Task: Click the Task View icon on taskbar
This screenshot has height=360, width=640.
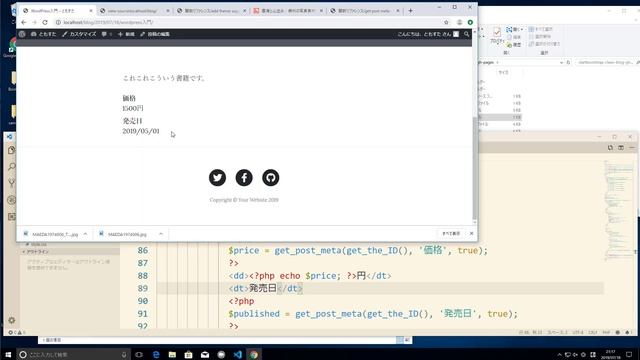Action: pos(139,354)
